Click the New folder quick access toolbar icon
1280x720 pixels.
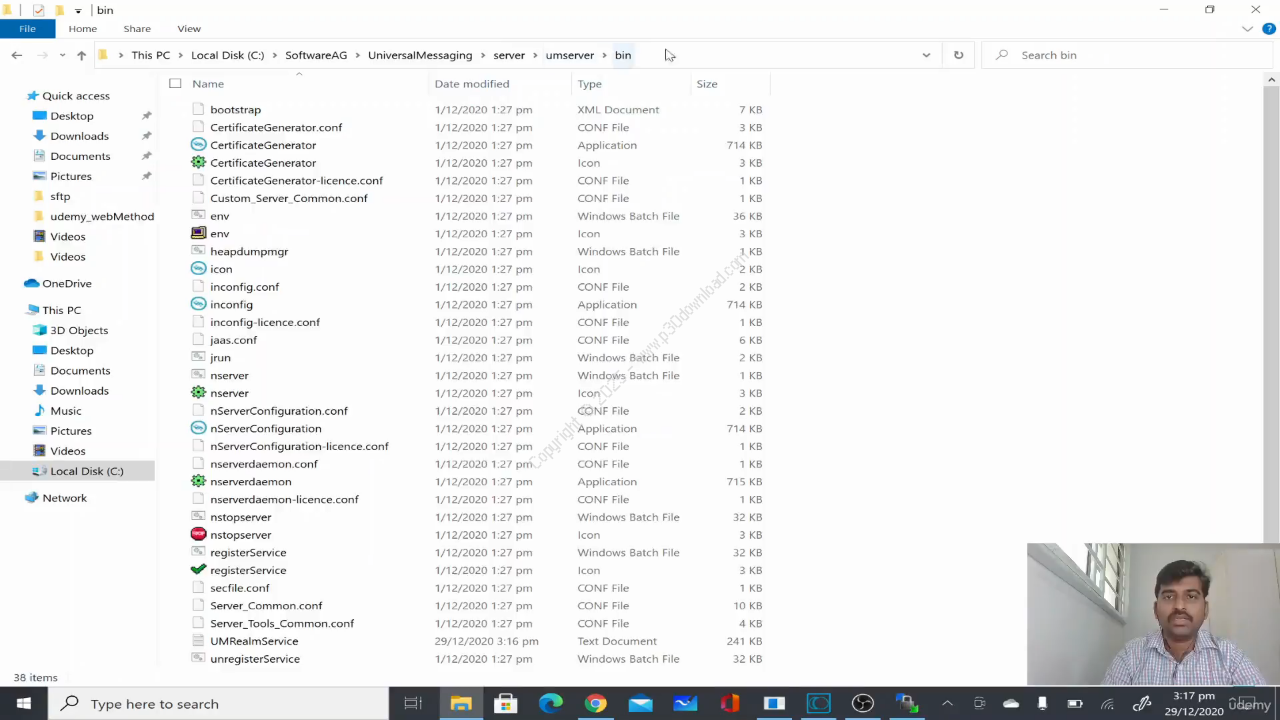pyautogui.click(x=60, y=10)
